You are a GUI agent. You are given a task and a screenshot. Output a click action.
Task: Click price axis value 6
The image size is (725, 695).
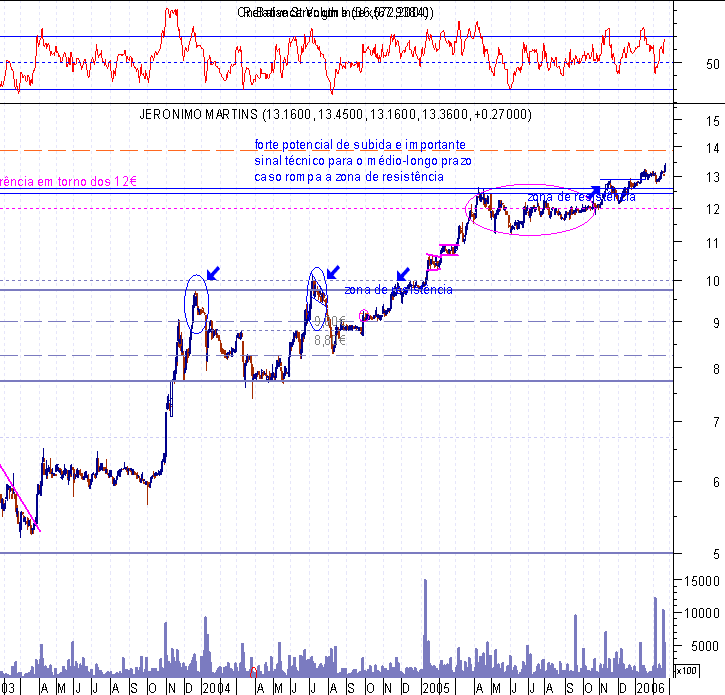point(716,482)
